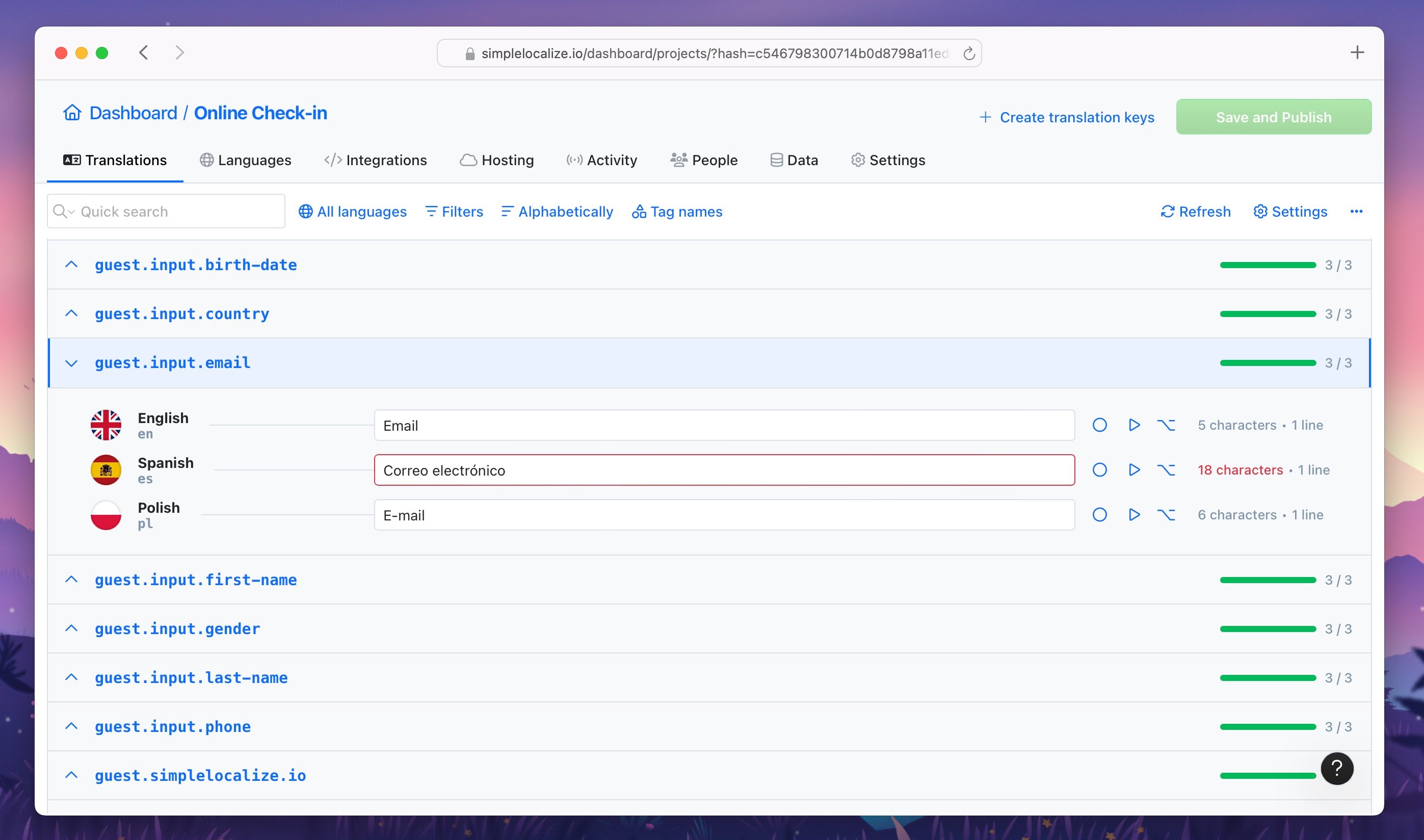Expand guest.input.gender chevron
This screenshot has height=840, width=1424.
[x=71, y=628]
